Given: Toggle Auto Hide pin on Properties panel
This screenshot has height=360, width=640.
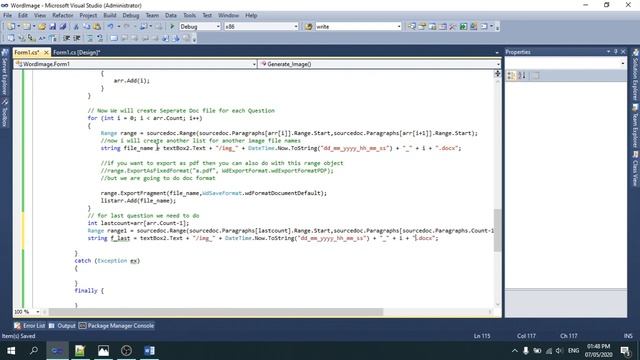Looking at the screenshot, I should (616, 52).
